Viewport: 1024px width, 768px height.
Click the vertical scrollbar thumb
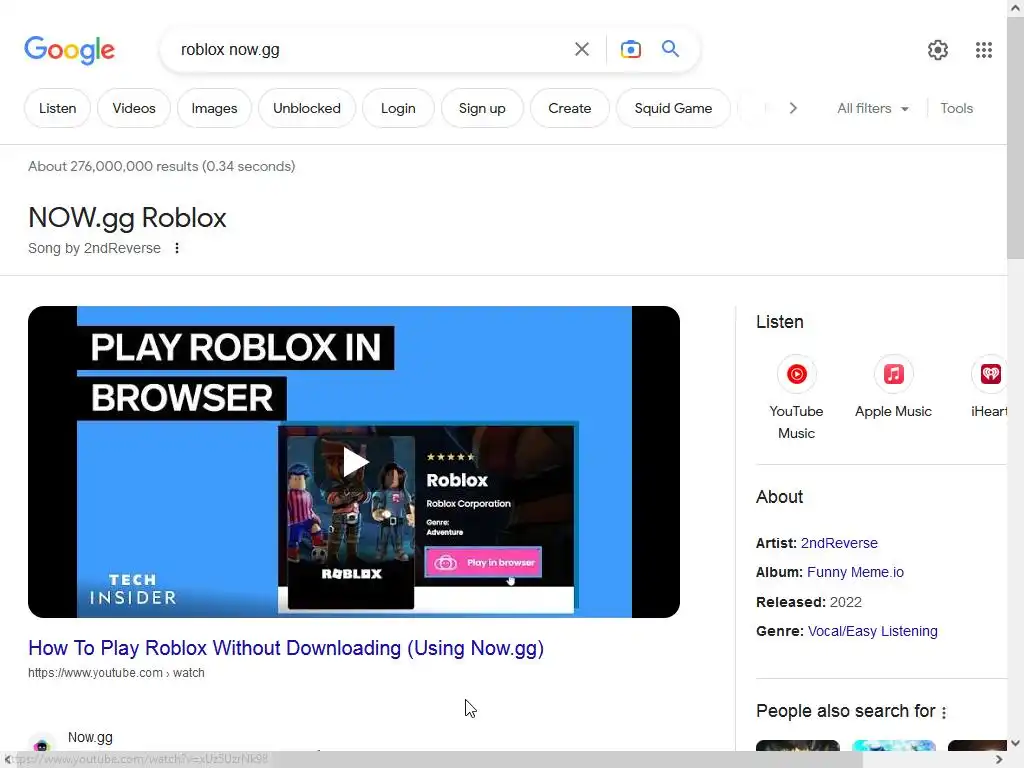pos(1015,137)
